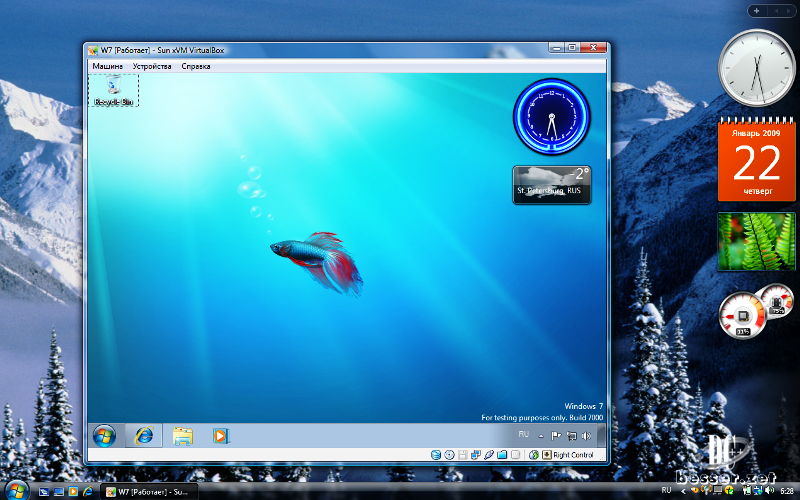800x500 pixels.
Task: Open the Справка menu
Action: tap(196, 66)
